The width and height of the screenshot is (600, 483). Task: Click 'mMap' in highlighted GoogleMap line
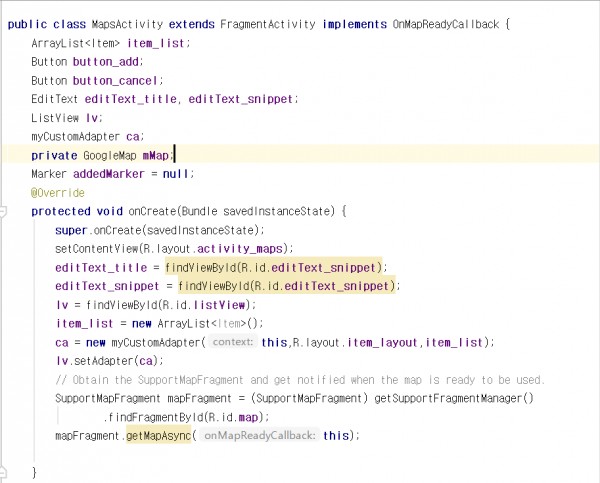click(x=155, y=156)
